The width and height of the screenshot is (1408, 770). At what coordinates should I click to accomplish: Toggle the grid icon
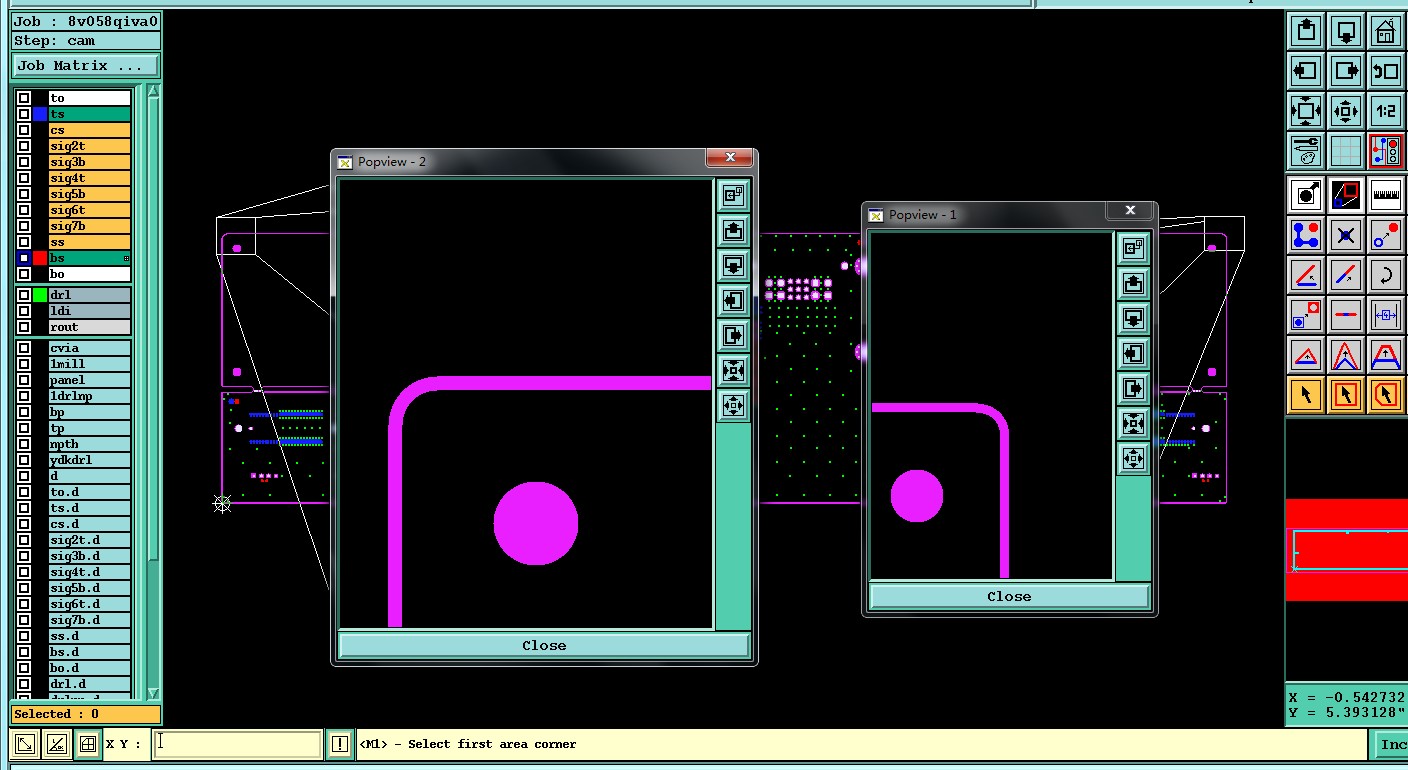[x=1346, y=151]
